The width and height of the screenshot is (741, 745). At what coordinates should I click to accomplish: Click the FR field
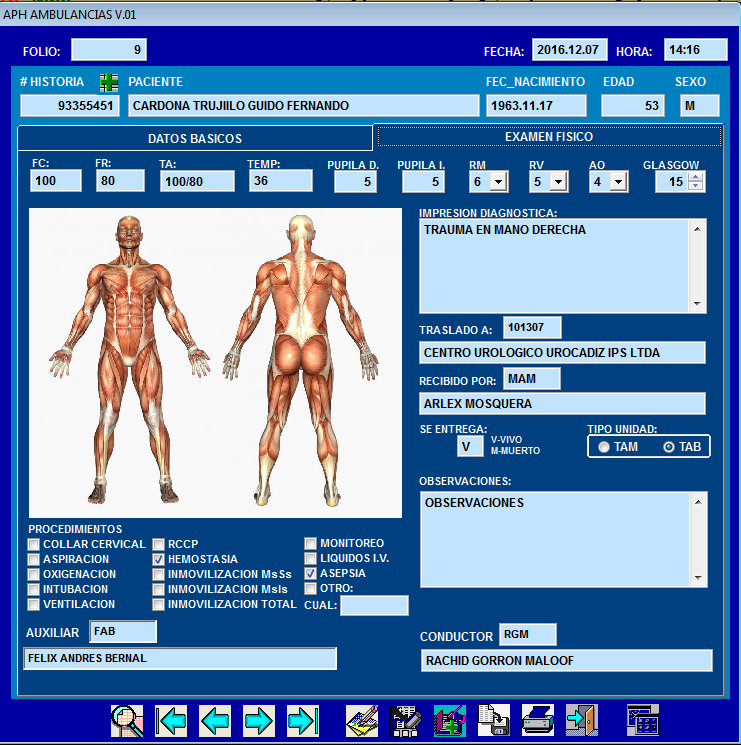[x=120, y=181]
